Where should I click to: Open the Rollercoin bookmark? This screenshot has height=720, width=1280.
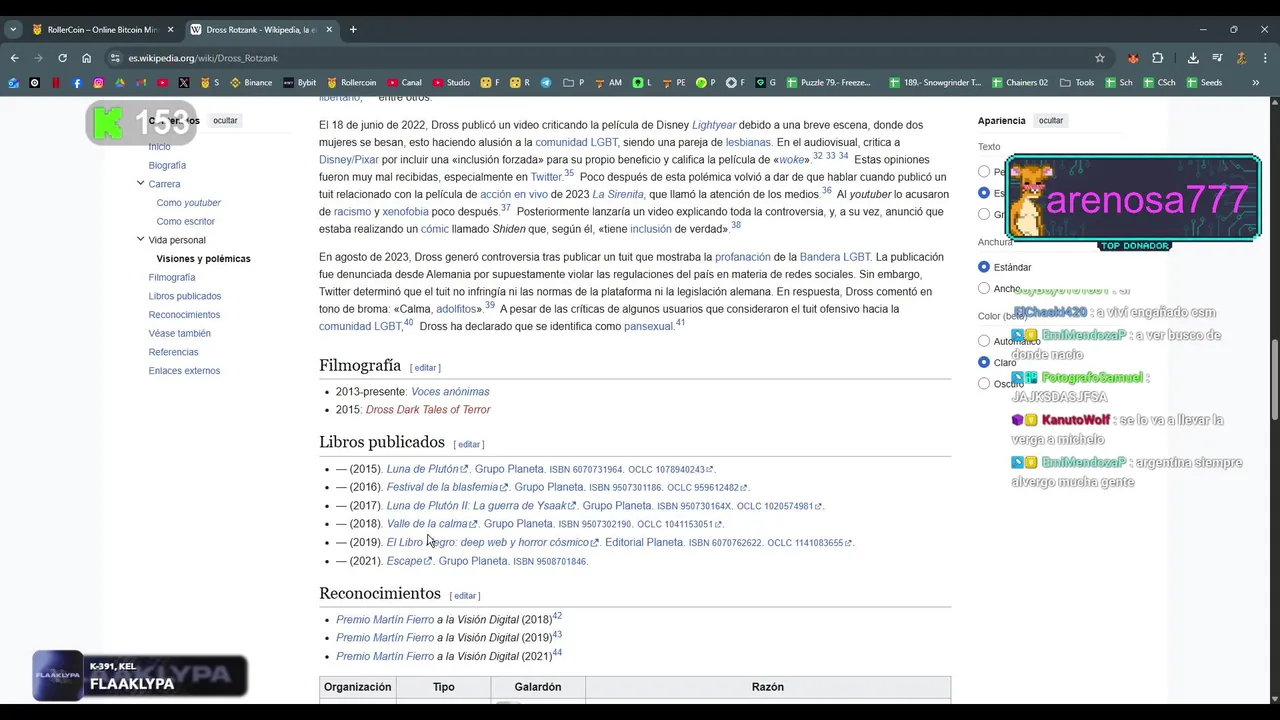pyautogui.click(x=351, y=83)
